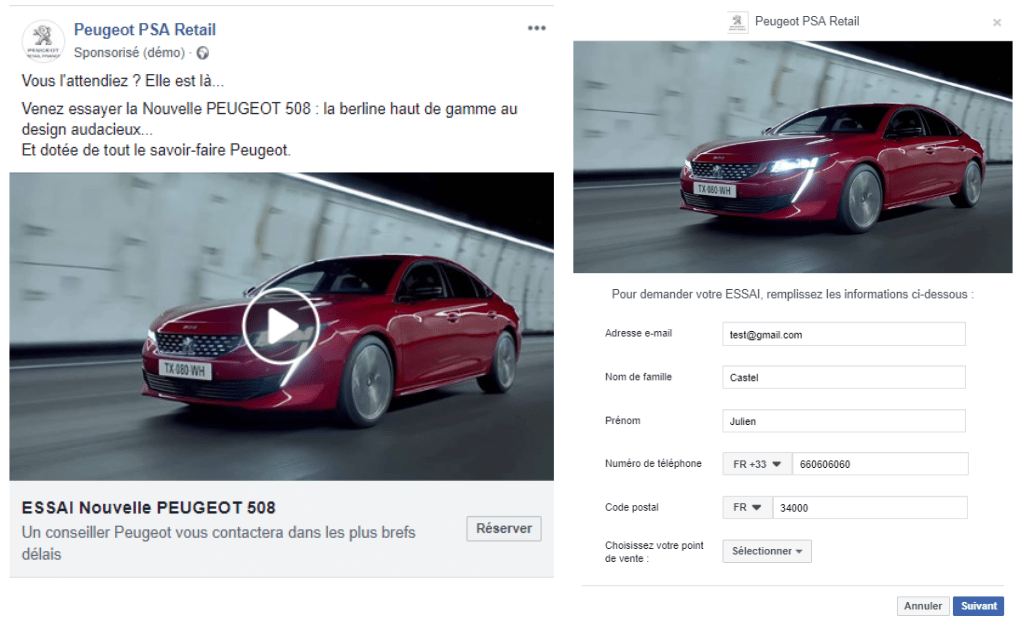Select the phone number input field
Image resolution: width=1036 pixels, height=639 pixels.
point(879,464)
